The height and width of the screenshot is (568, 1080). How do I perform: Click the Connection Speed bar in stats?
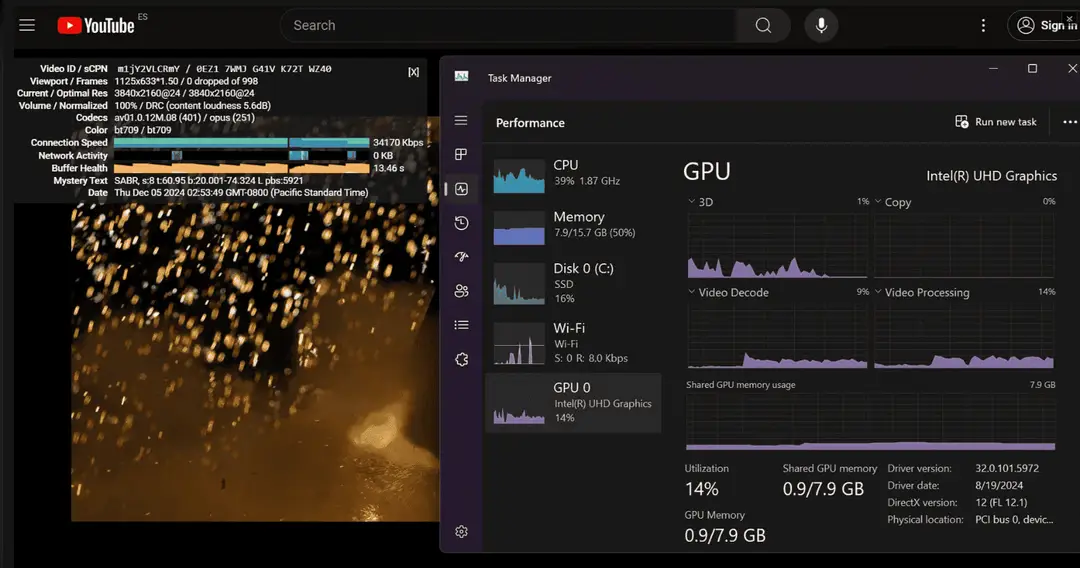pyautogui.click(x=242, y=143)
